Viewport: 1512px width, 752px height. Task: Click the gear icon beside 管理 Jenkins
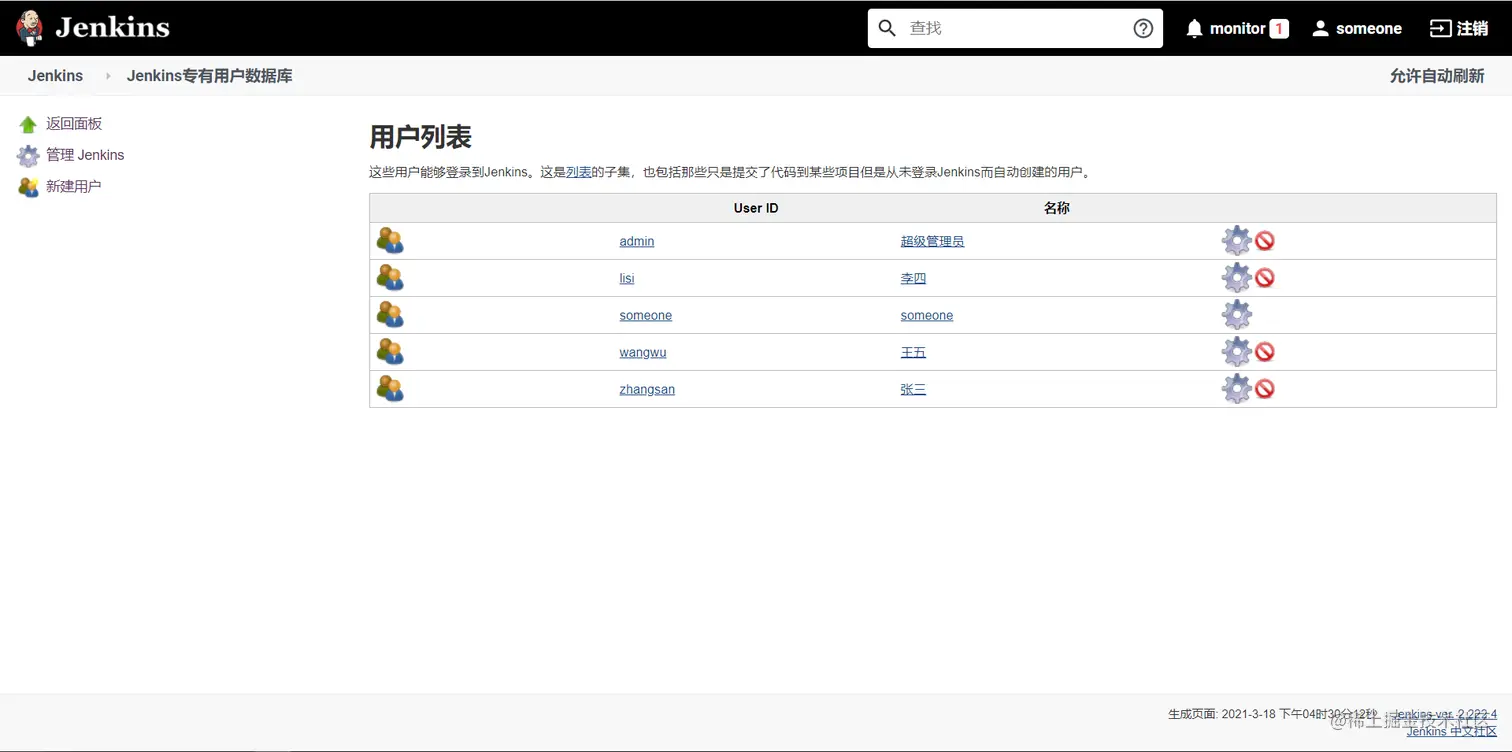tap(28, 155)
